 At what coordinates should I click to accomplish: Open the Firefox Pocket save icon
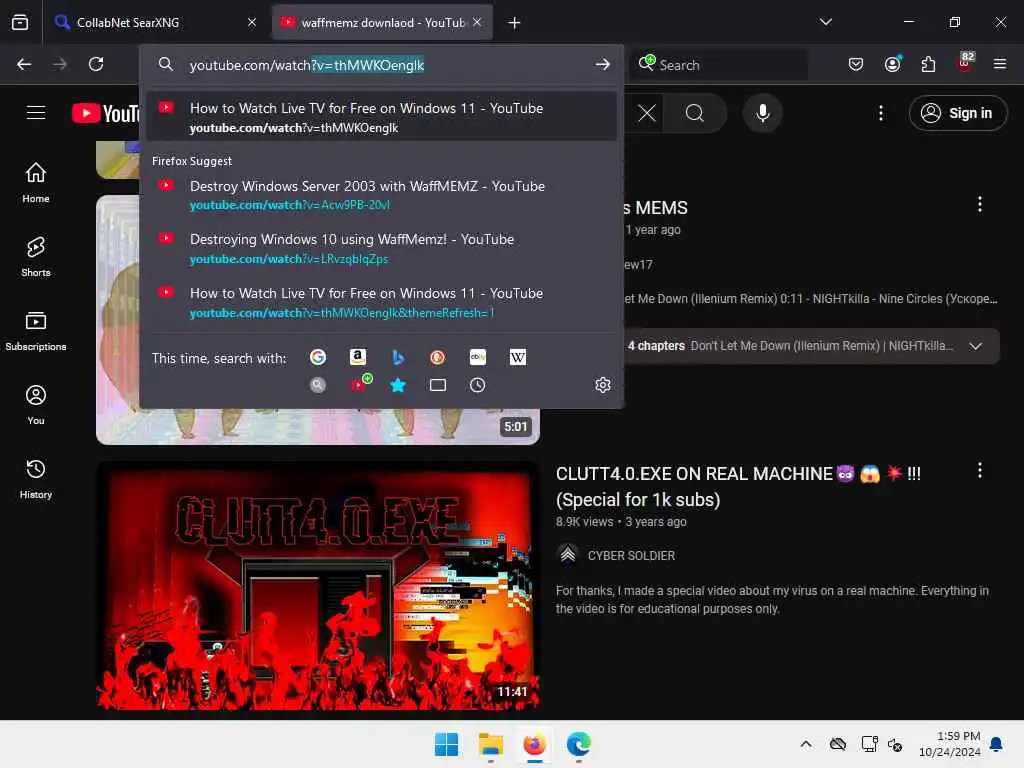coord(856,64)
